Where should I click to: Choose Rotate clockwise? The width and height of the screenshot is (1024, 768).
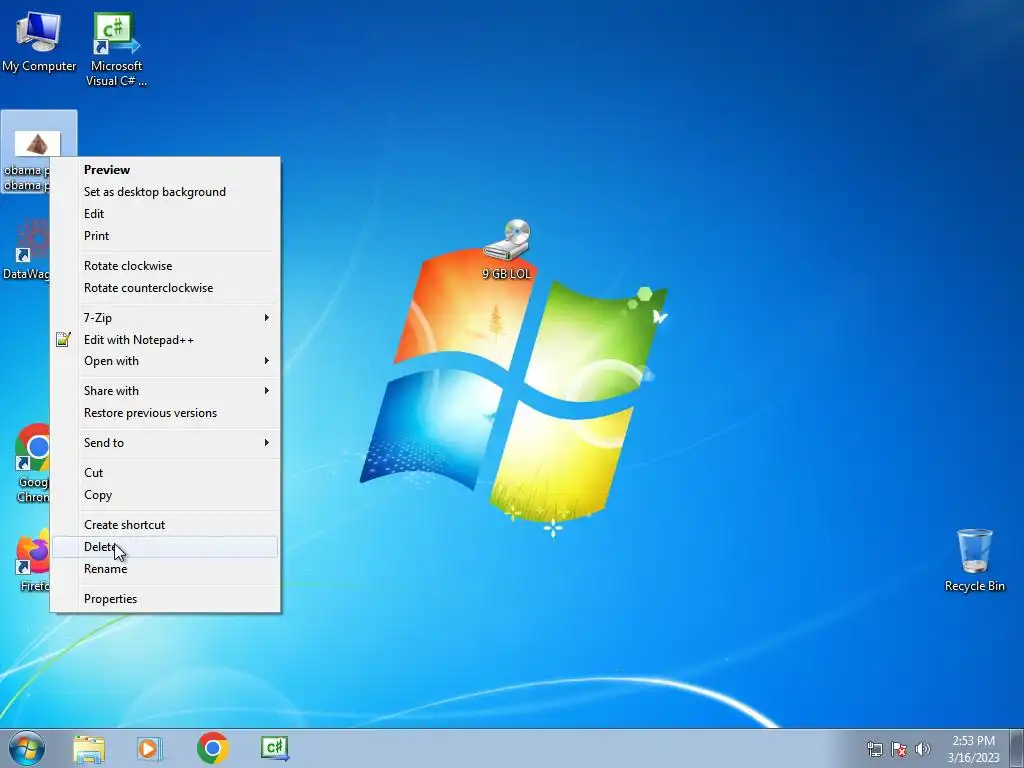coord(165,266)
